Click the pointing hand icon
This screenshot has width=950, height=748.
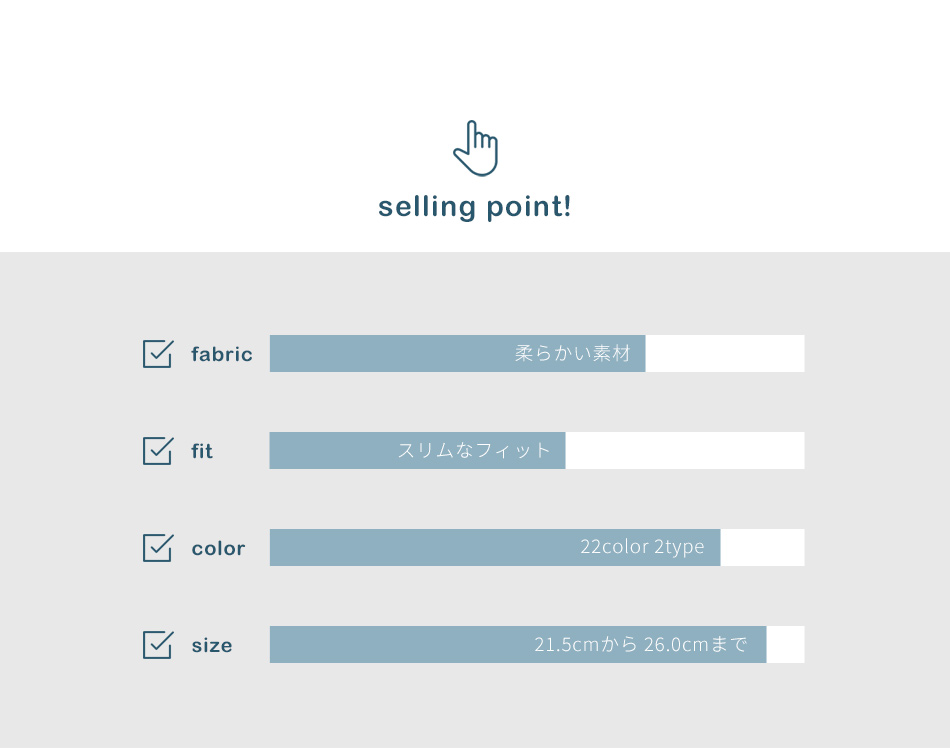pos(476,148)
